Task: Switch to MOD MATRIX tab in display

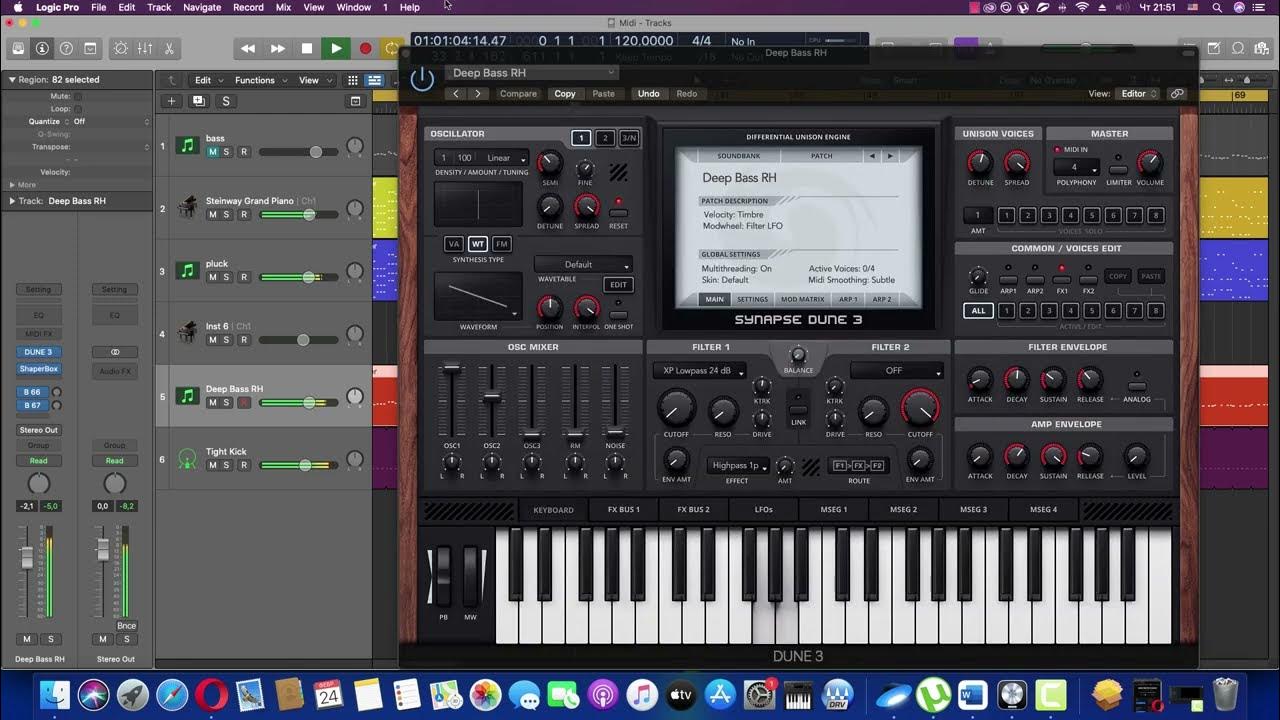Action: pos(802,299)
